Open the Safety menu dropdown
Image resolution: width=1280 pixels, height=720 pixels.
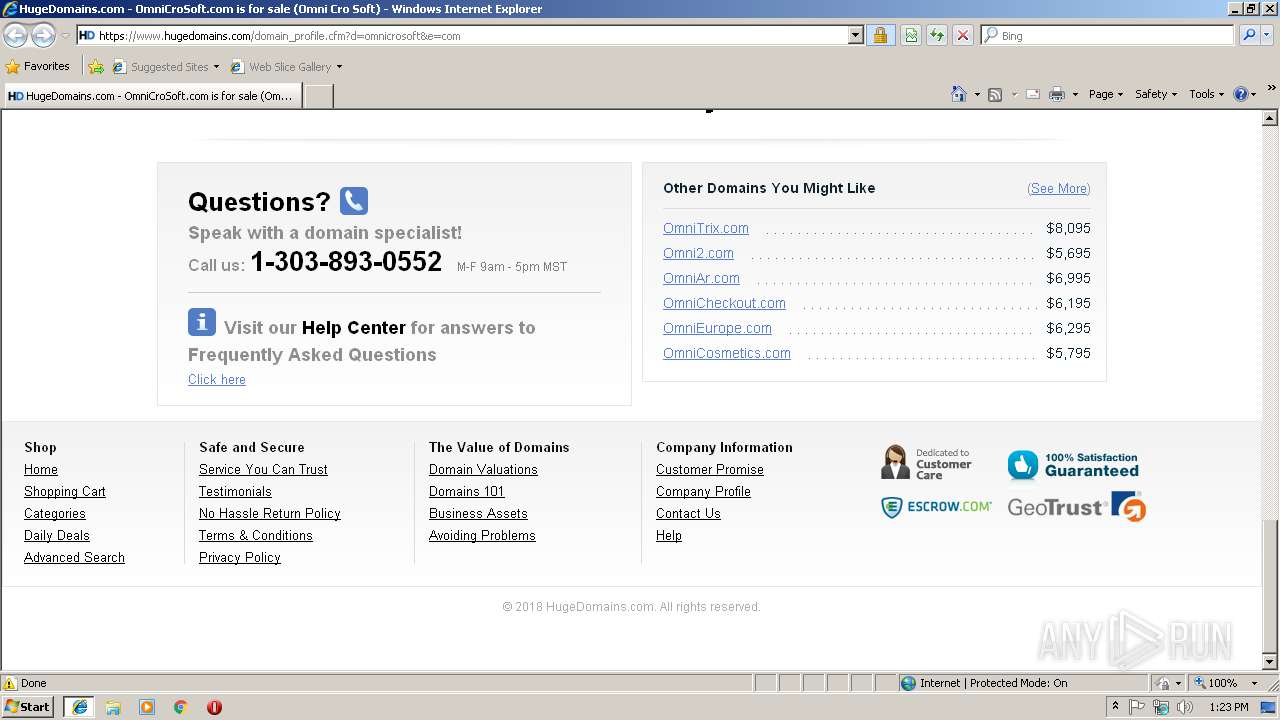[x=1155, y=94]
